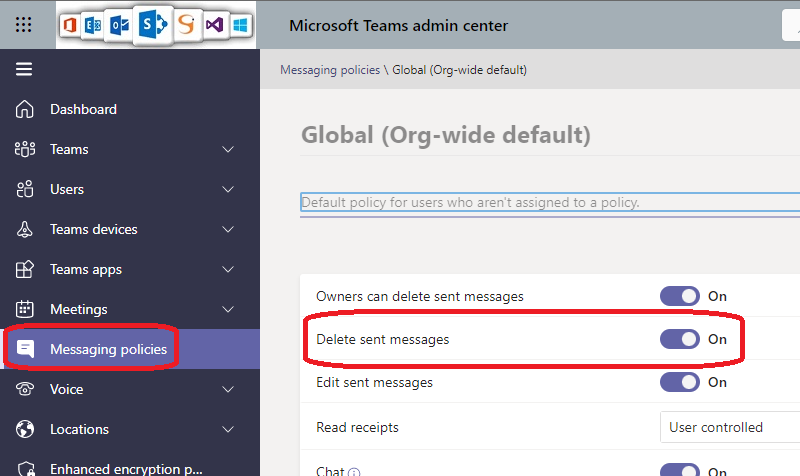Open Messaging policies in sidebar

pyautogui.click(x=108, y=349)
